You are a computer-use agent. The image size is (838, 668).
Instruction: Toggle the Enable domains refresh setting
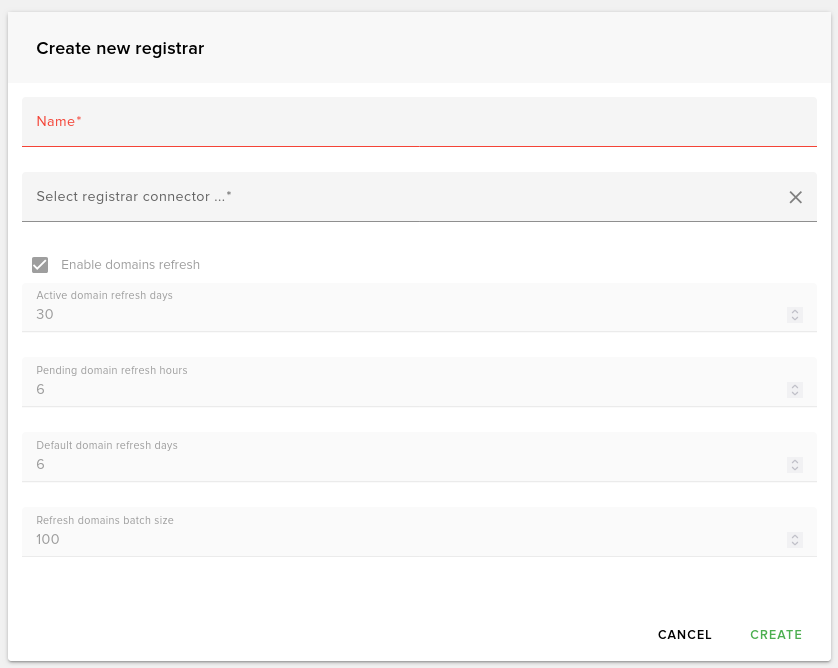click(x=41, y=264)
